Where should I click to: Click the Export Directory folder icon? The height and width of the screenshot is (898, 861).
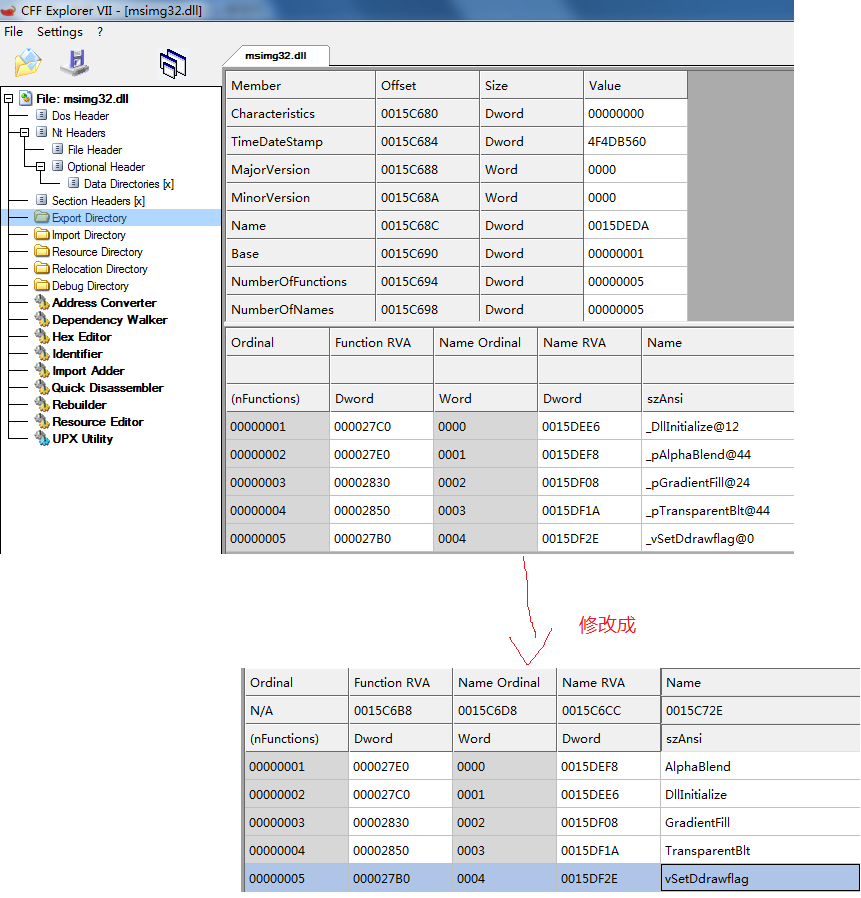tap(42, 217)
